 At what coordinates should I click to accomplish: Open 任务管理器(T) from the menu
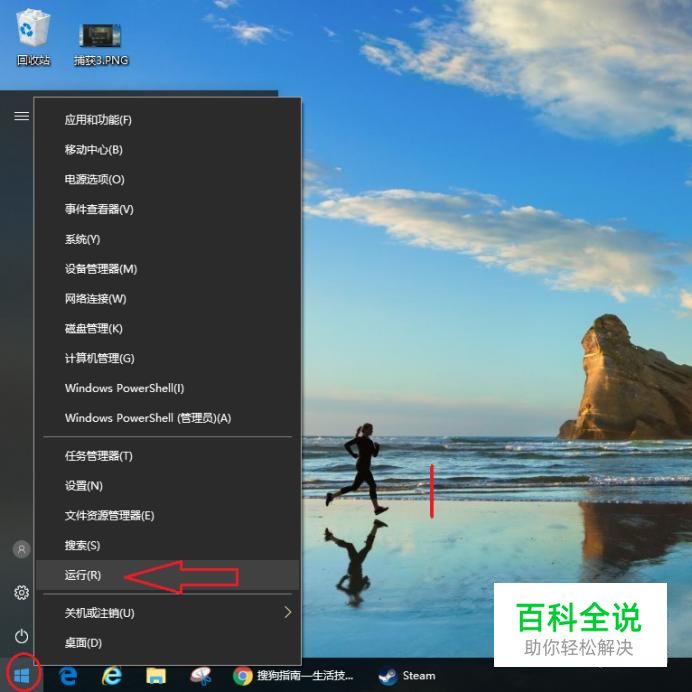tap(168, 456)
